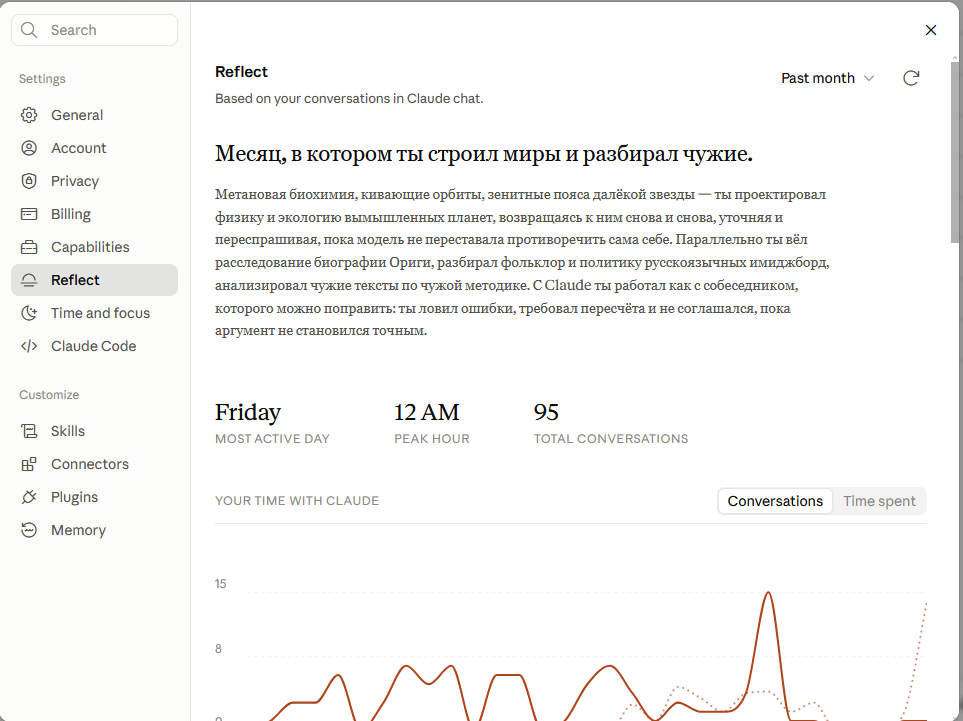Click the chart axis label 8
The height and width of the screenshot is (721, 963).
[x=218, y=649]
